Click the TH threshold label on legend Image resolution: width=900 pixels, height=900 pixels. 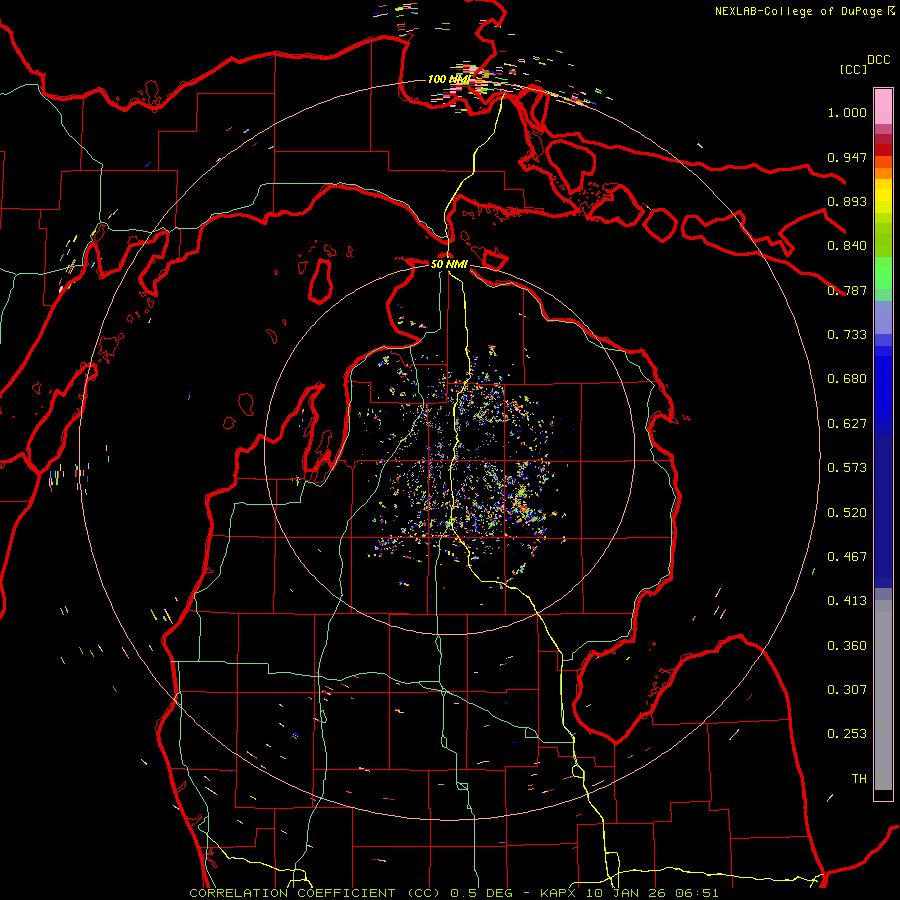point(859,779)
